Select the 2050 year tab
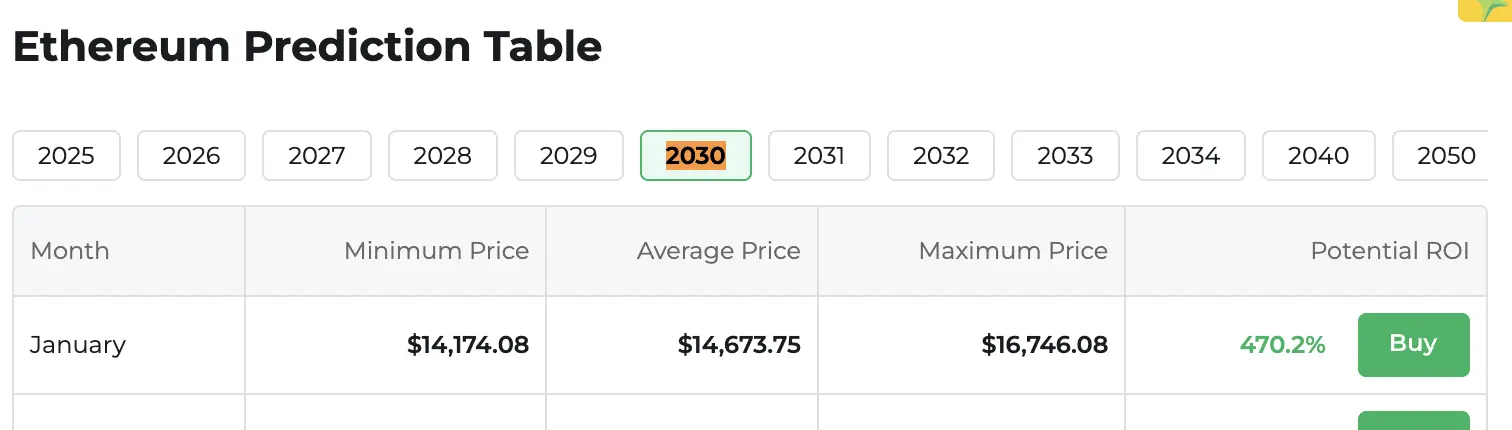The width and height of the screenshot is (1512, 430). [1446, 156]
